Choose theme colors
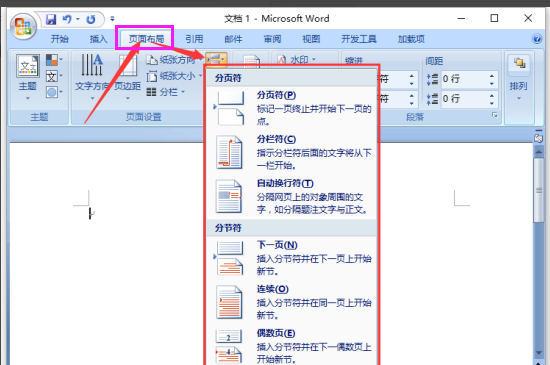 point(54,60)
